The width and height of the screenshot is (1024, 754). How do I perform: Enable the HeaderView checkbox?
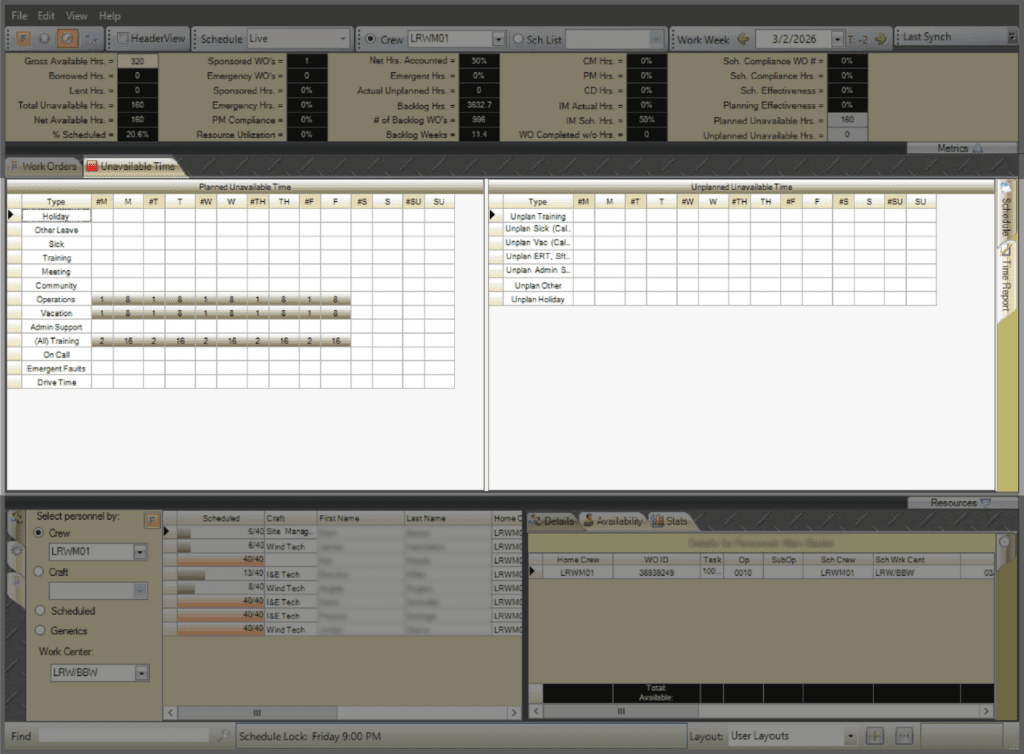tap(124, 39)
